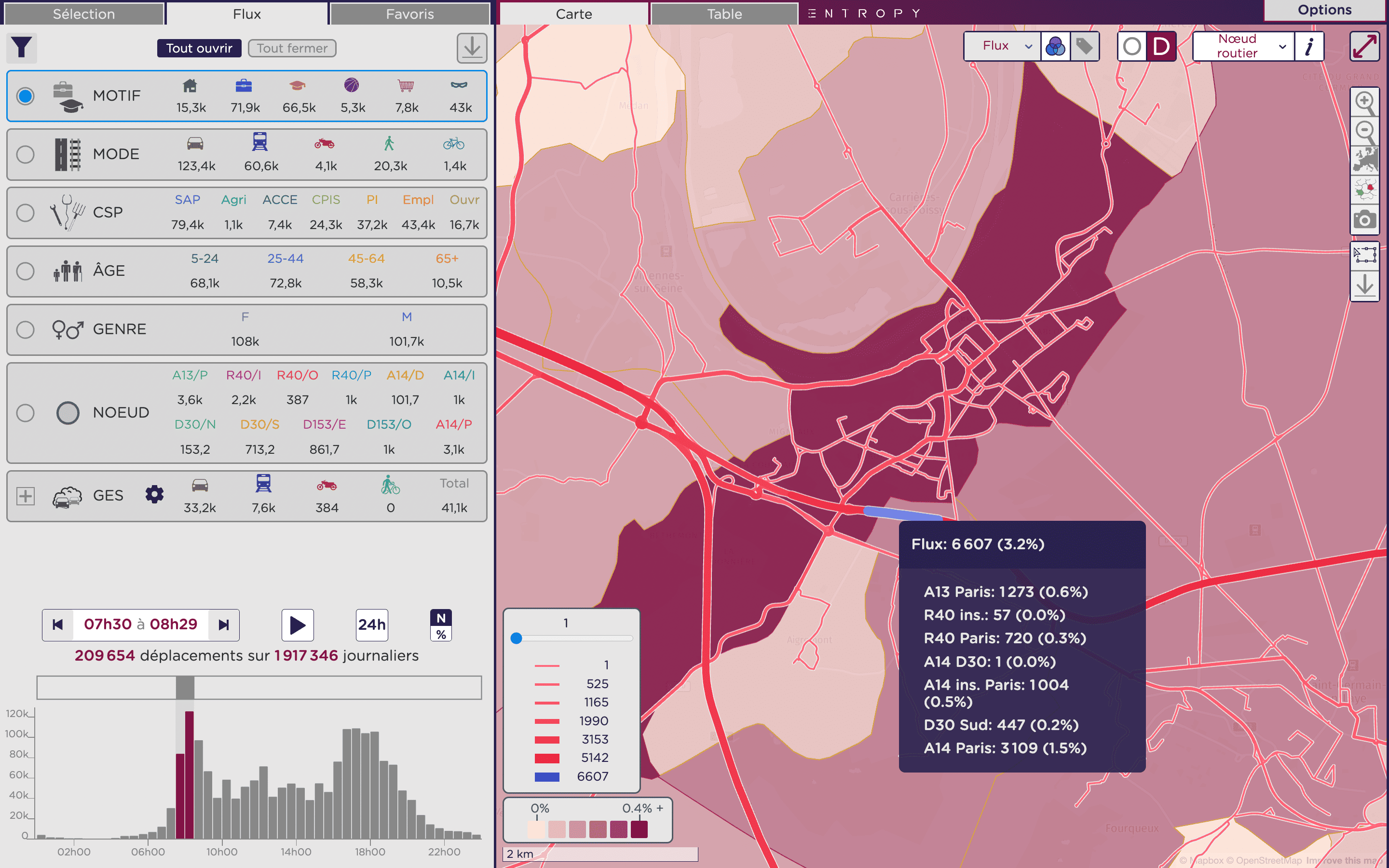Screen dimensions: 1389x868
Task: Switch to the Table tab
Action: click(x=724, y=13)
